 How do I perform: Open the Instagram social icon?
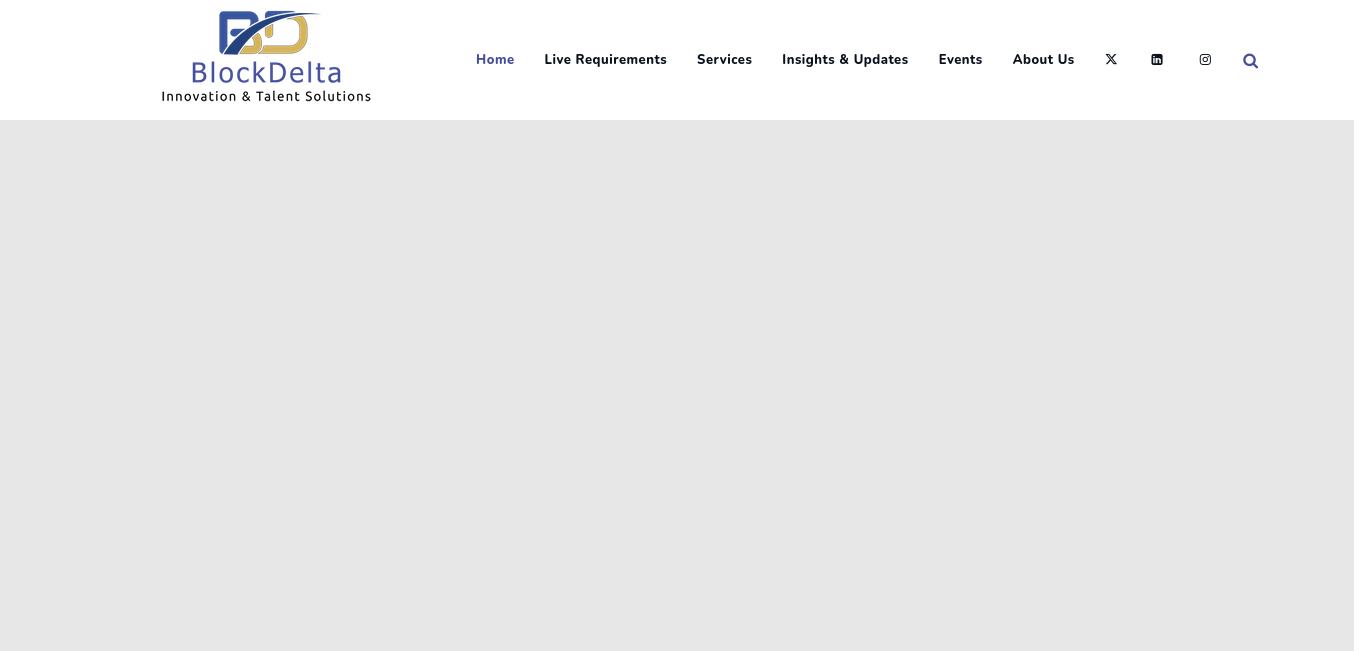[x=1205, y=60]
